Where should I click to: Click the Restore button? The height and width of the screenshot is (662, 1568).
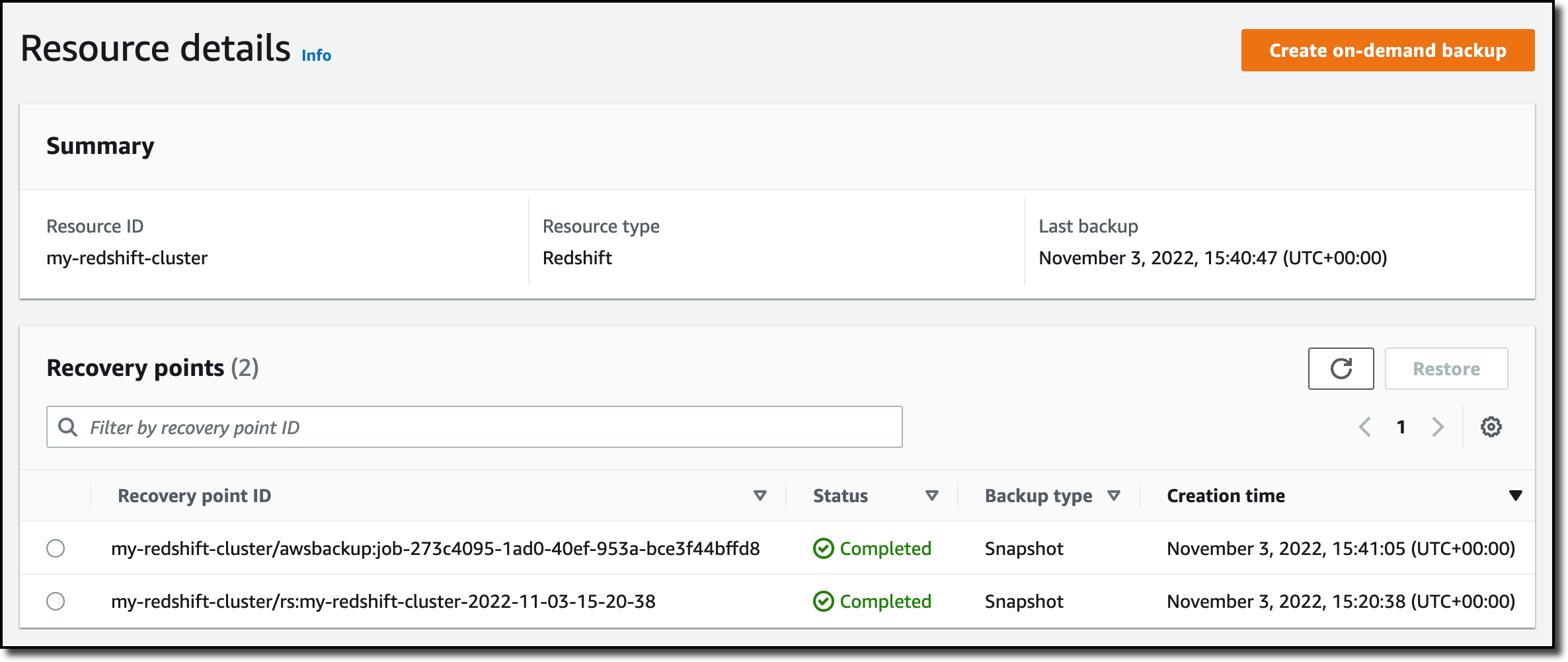(1446, 369)
